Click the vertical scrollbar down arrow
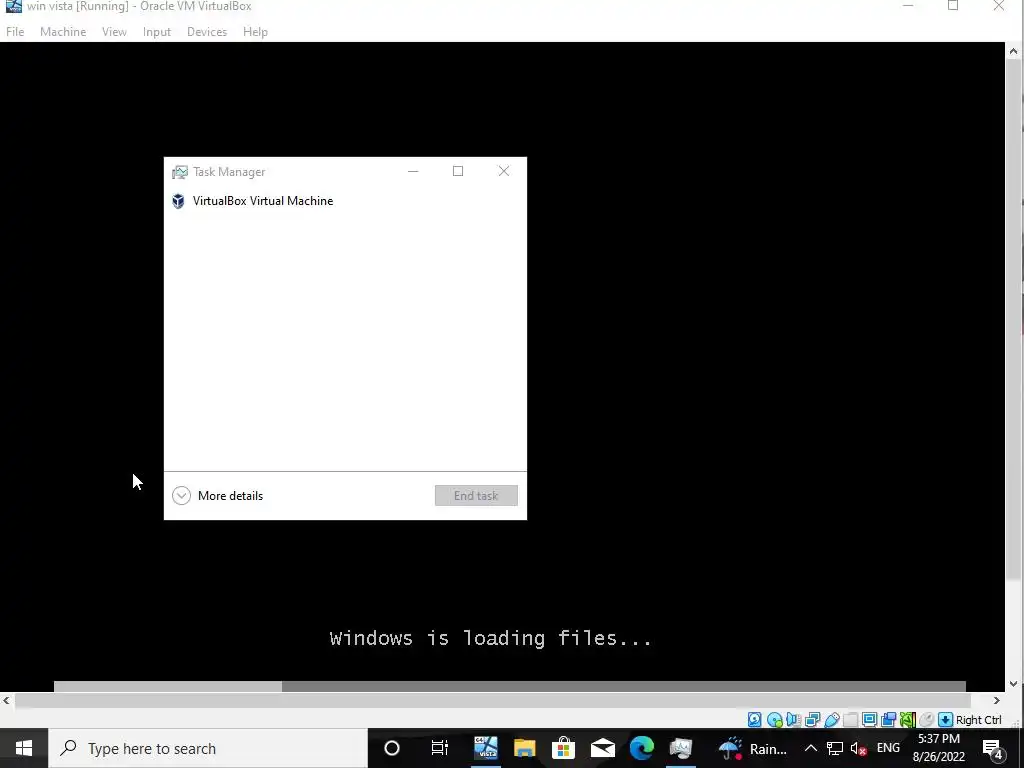Screen dimensions: 1024x768 click(x=1014, y=684)
